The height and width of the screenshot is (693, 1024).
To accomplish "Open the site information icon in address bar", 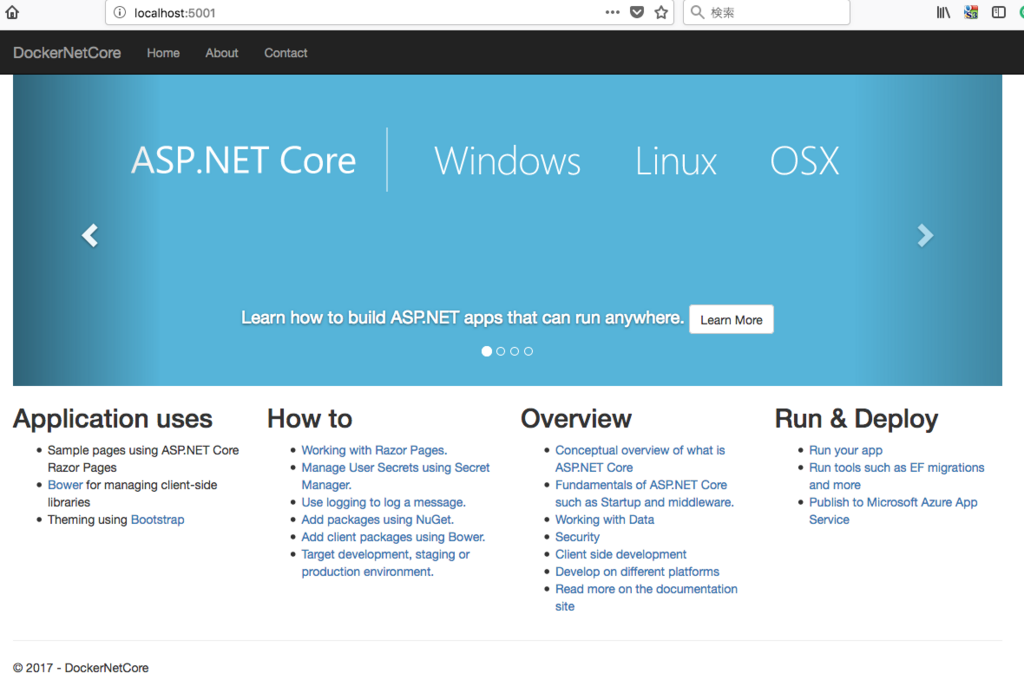I will [120, 12].
